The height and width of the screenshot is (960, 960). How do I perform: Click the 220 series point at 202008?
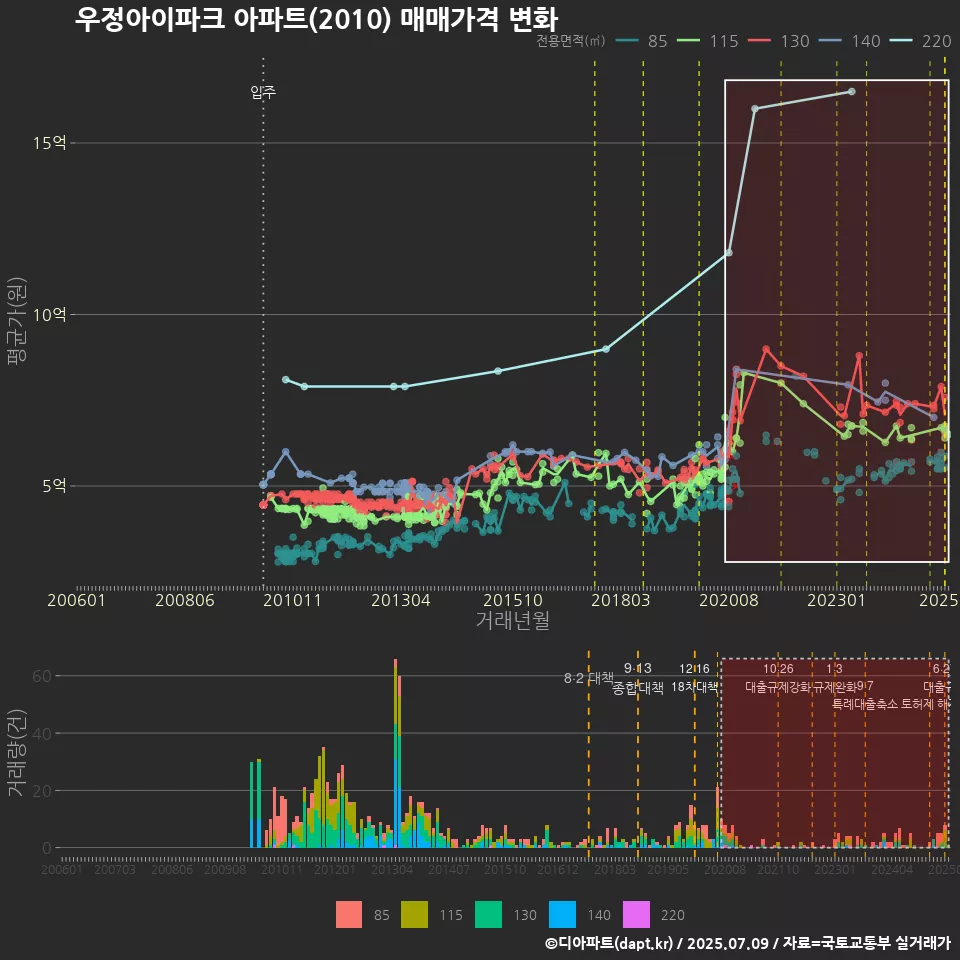729,253
